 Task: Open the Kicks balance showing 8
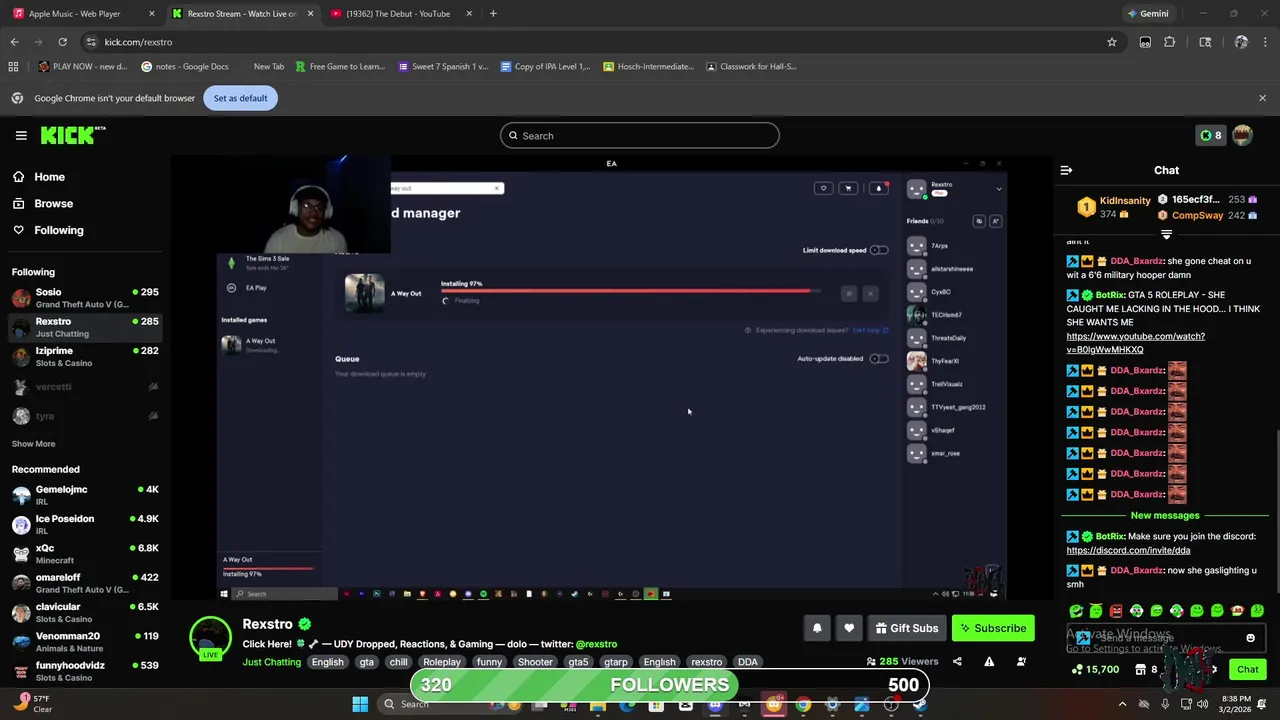click(1211, 136)
